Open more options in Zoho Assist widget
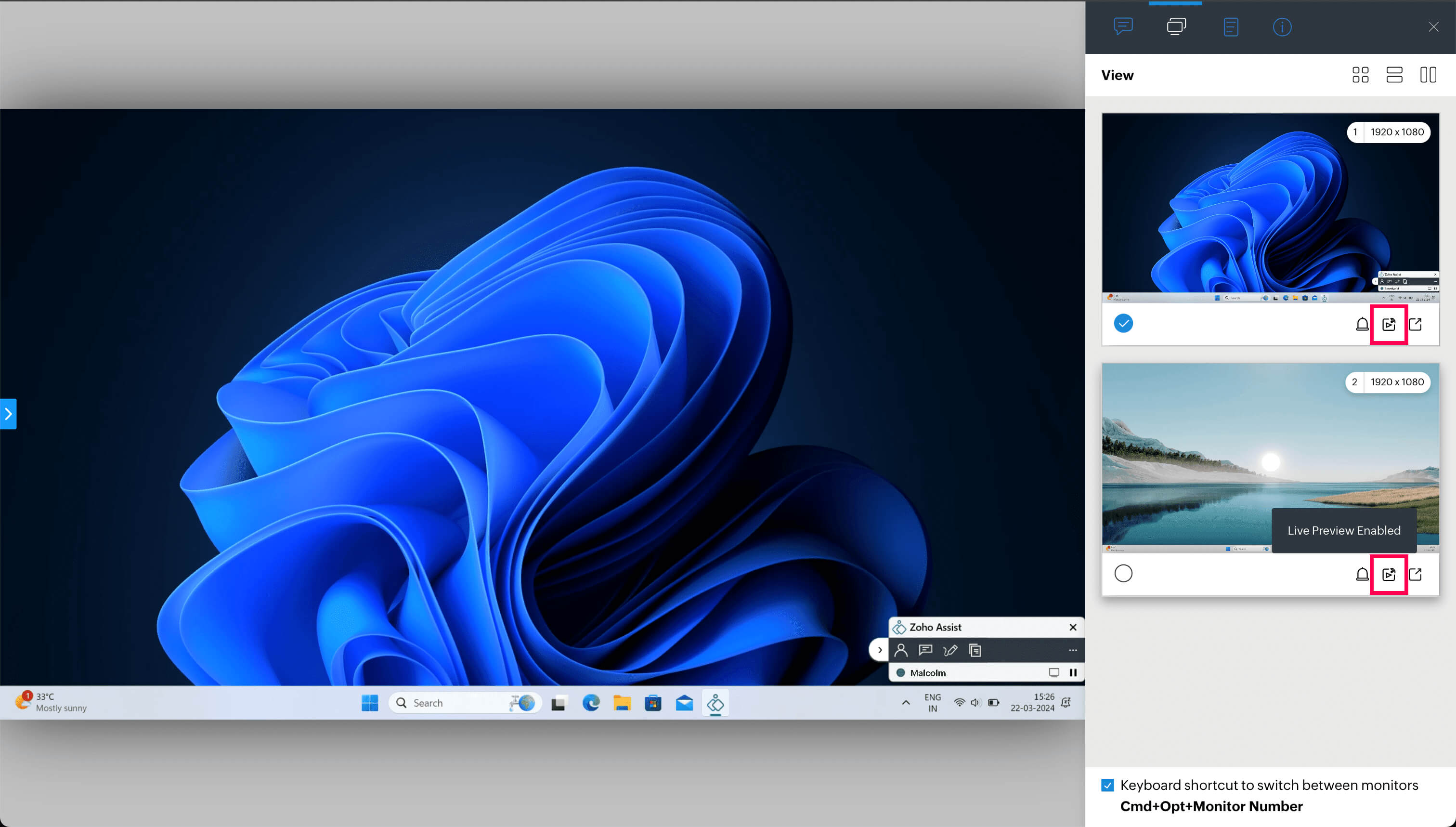 1072,650
